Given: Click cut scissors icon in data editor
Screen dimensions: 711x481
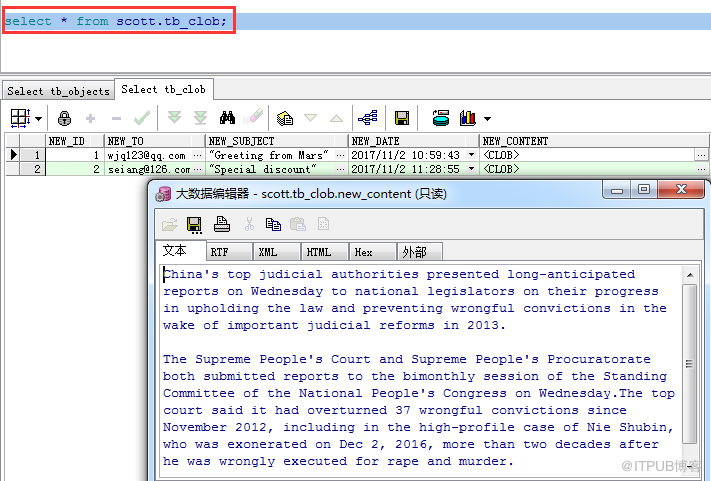Looking at the screenshot, I should 249,224.
